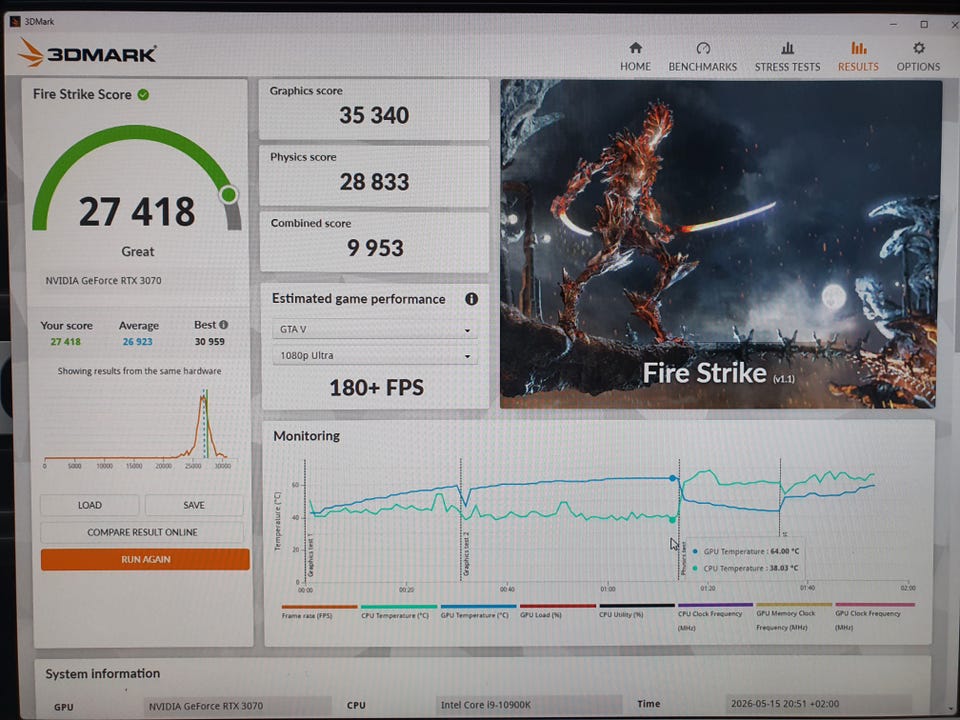The width and height of the screenshot is (960, 720).
Task: Click NVIDIA GeForce RTX 3070 under score
Action: pos(103,280)
